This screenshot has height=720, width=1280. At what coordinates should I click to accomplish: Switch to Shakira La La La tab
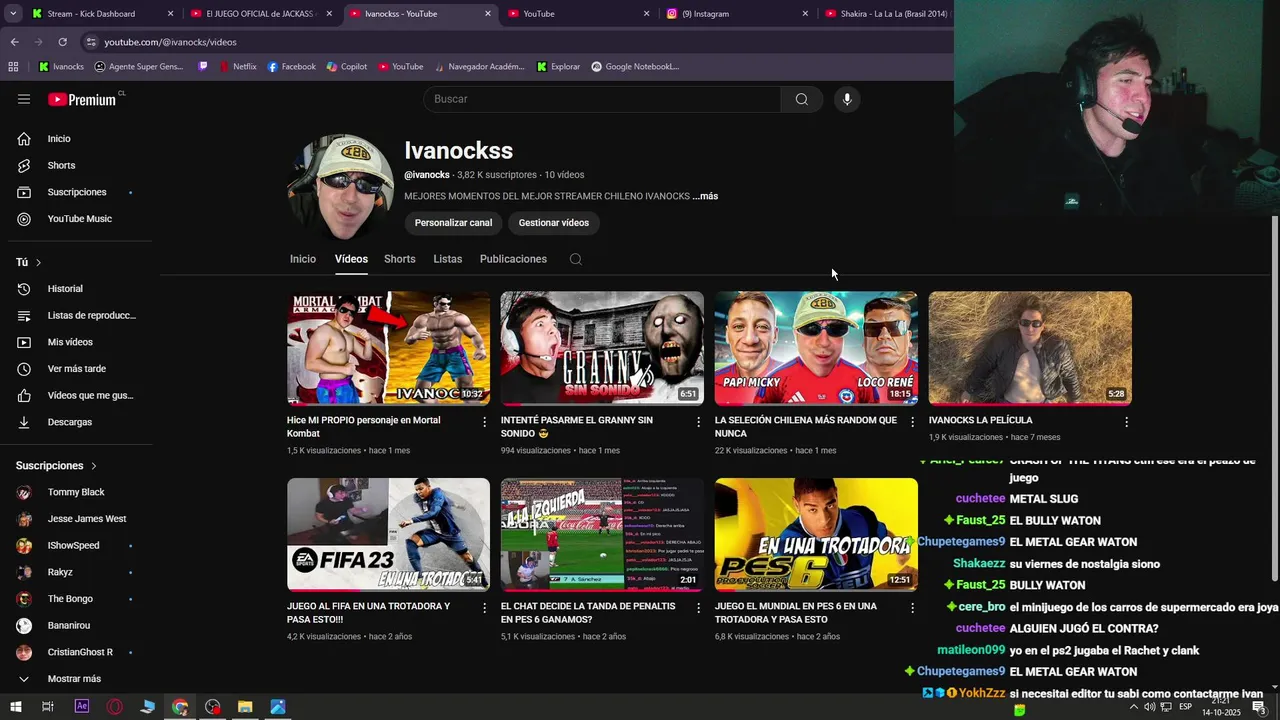click(x=887, y=14)
